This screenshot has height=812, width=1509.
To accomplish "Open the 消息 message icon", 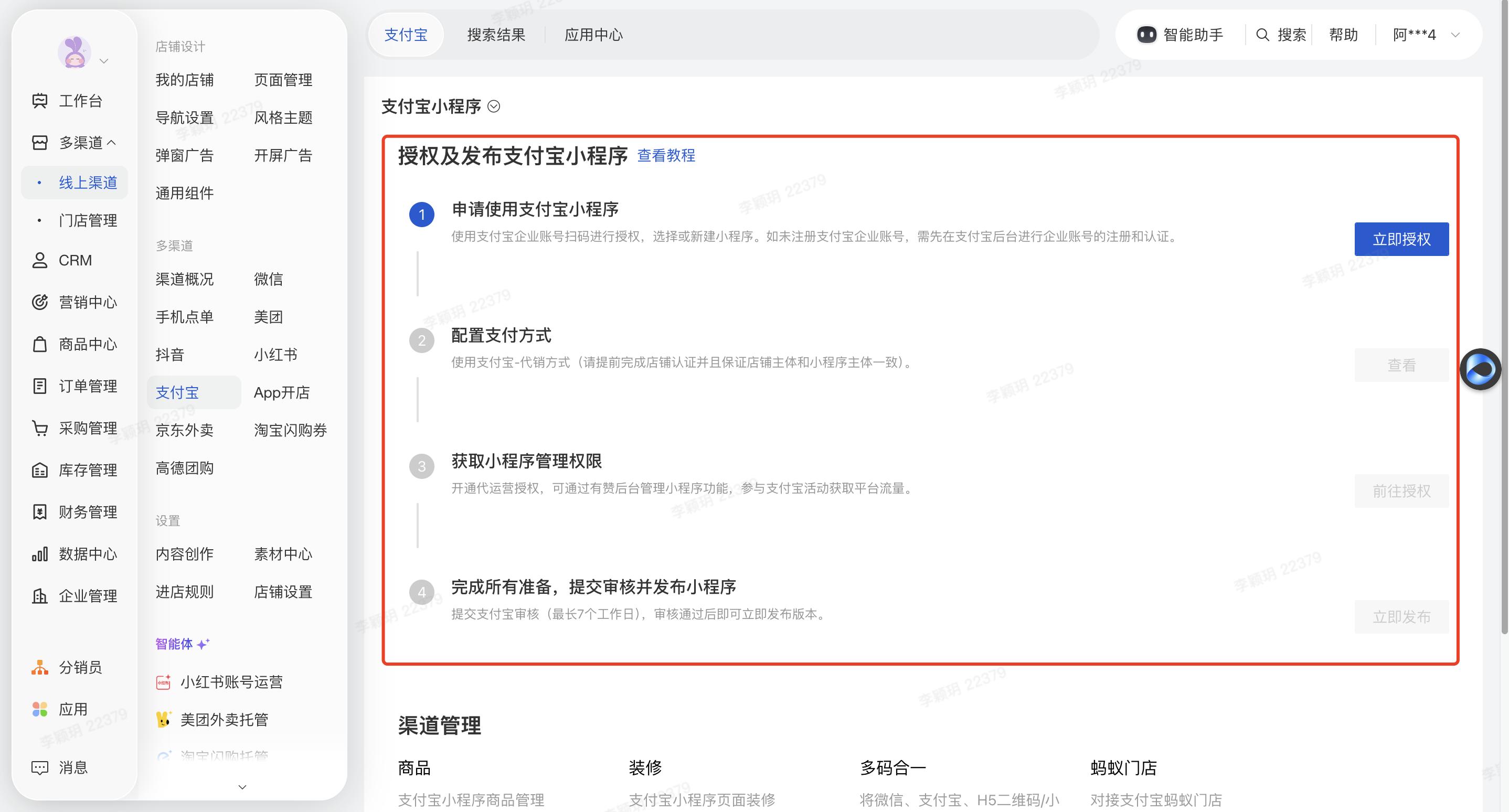I will point(39,767).
